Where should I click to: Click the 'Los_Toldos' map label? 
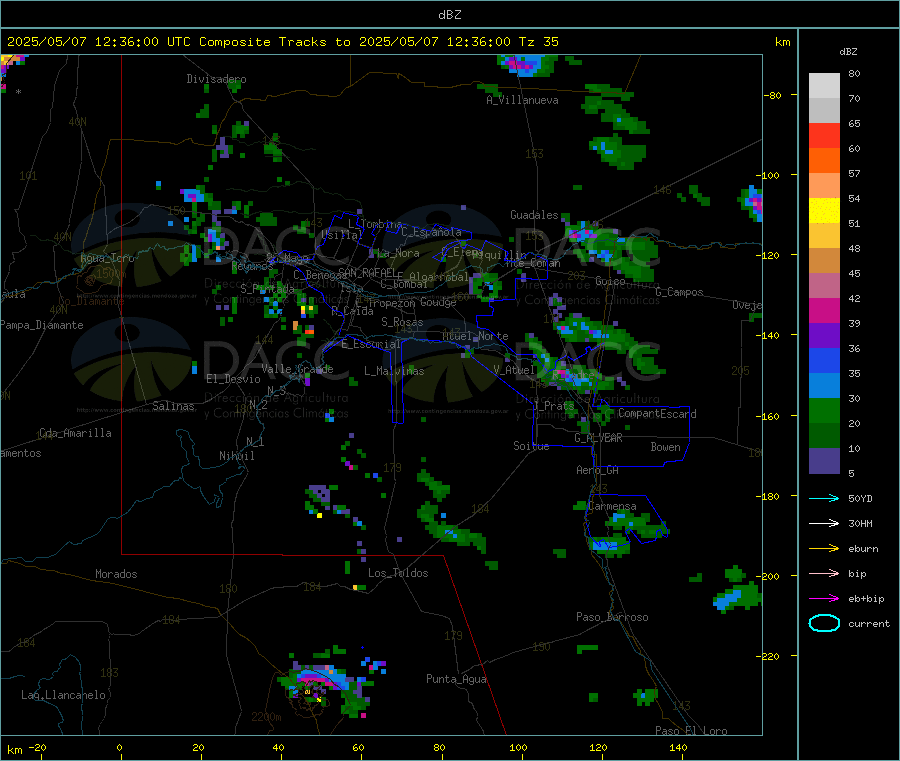click(x=398, y=573)
